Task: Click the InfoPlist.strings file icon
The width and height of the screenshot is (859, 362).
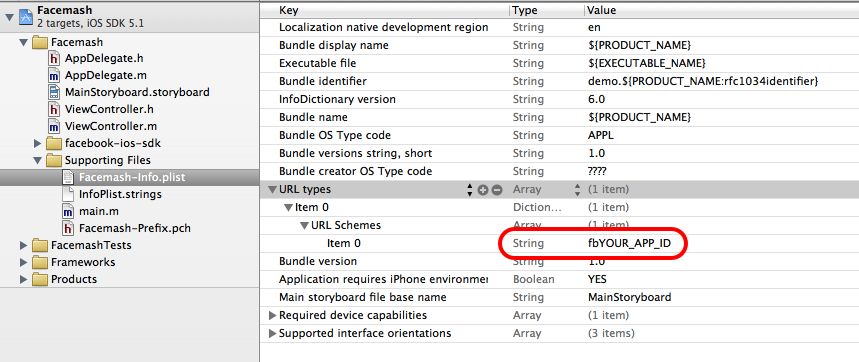Action: click(x=68, y=194)
